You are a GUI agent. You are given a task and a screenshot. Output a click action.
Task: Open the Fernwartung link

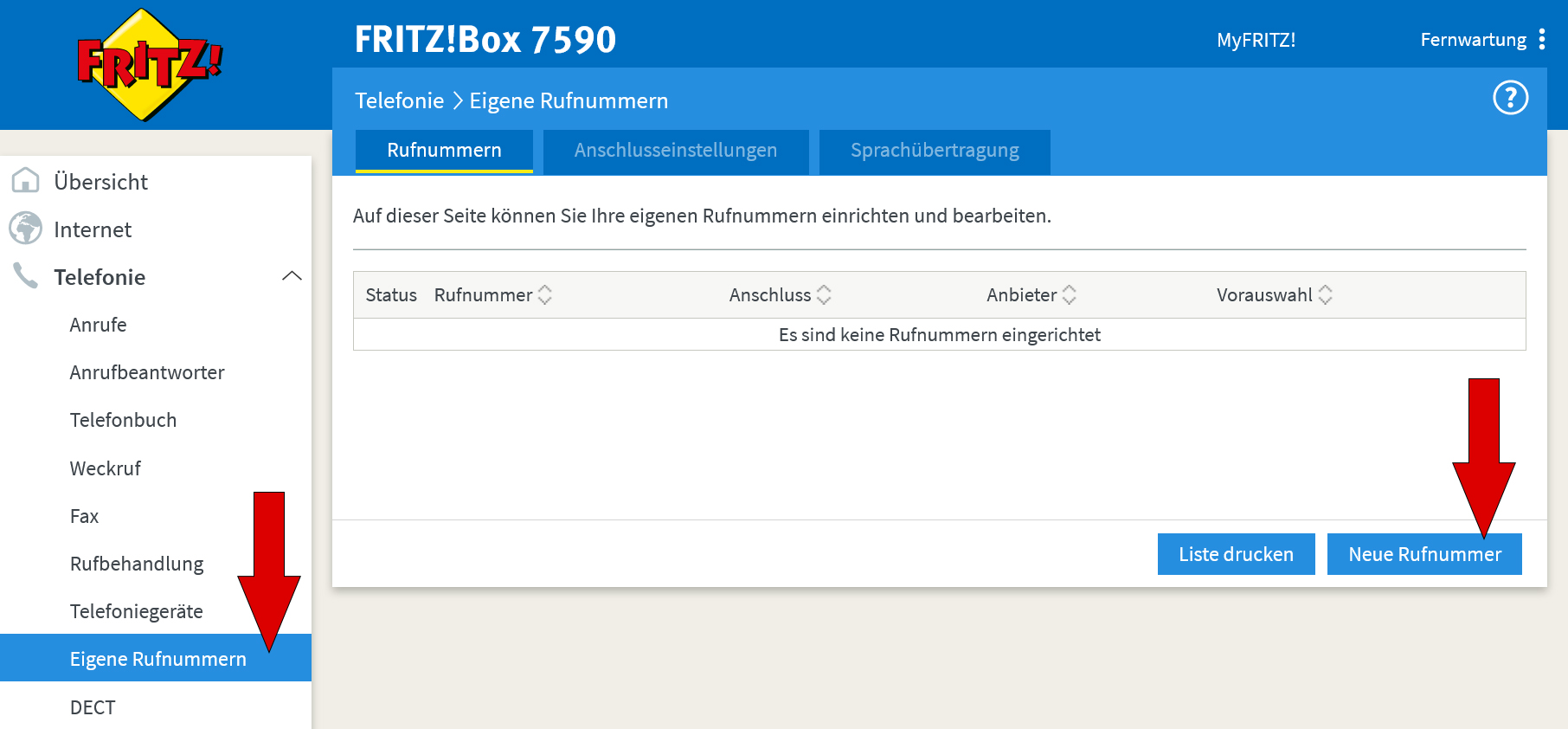point(1473,40)
